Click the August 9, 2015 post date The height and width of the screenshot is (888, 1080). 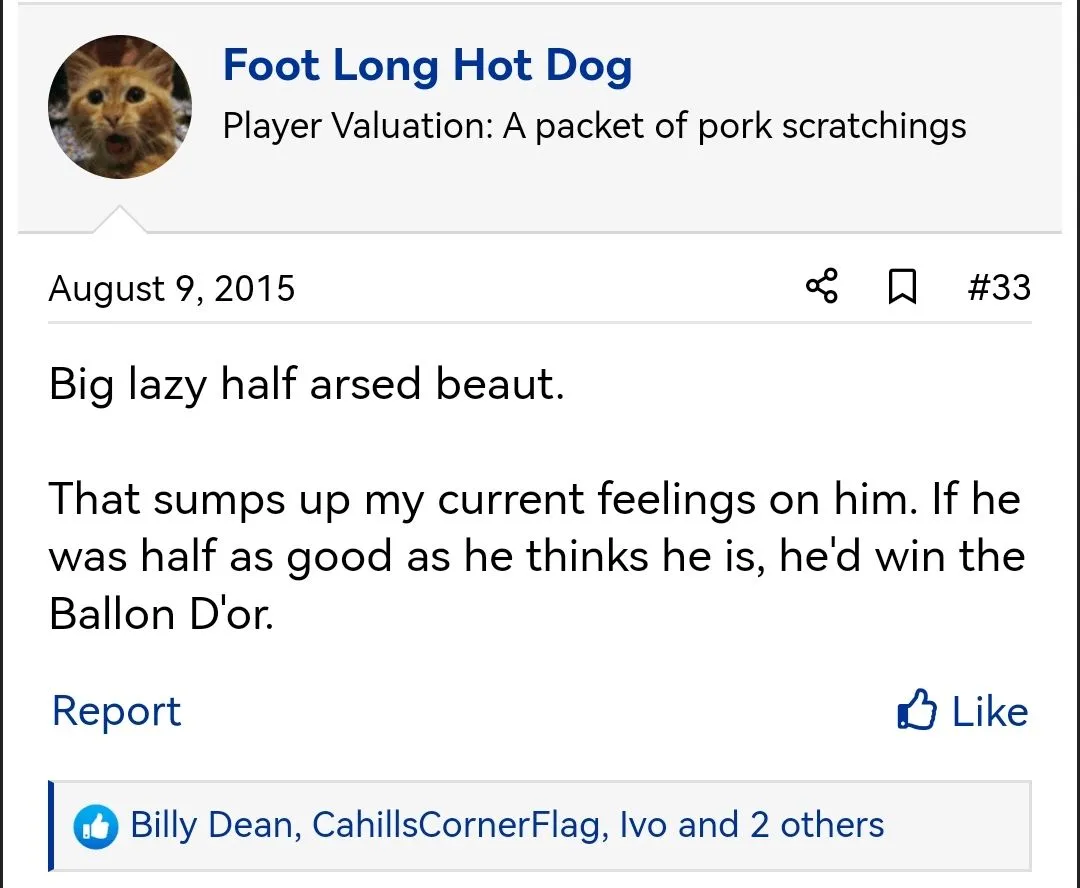point(172,288)
